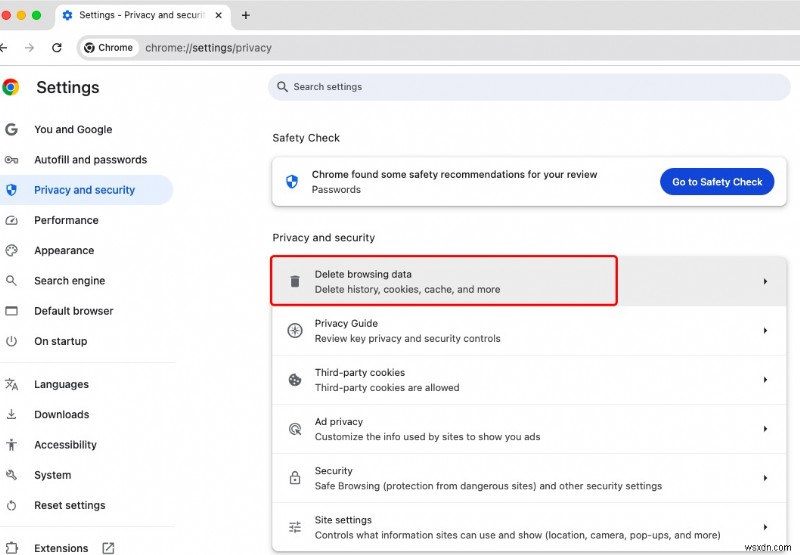Expand the Delete browsing data arrow

(x=765, y=281)
